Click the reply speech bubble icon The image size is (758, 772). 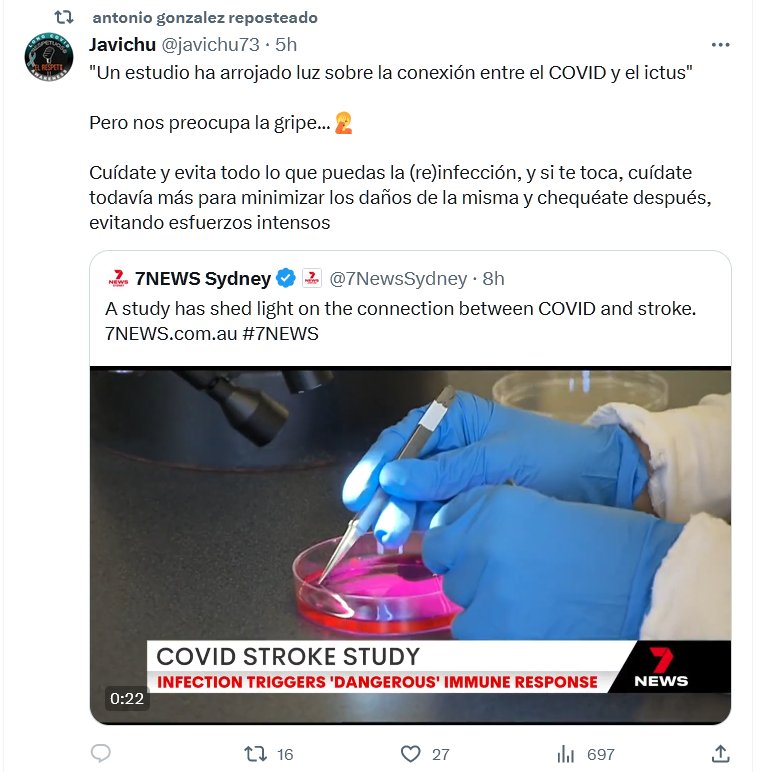(x=101, y=753)
